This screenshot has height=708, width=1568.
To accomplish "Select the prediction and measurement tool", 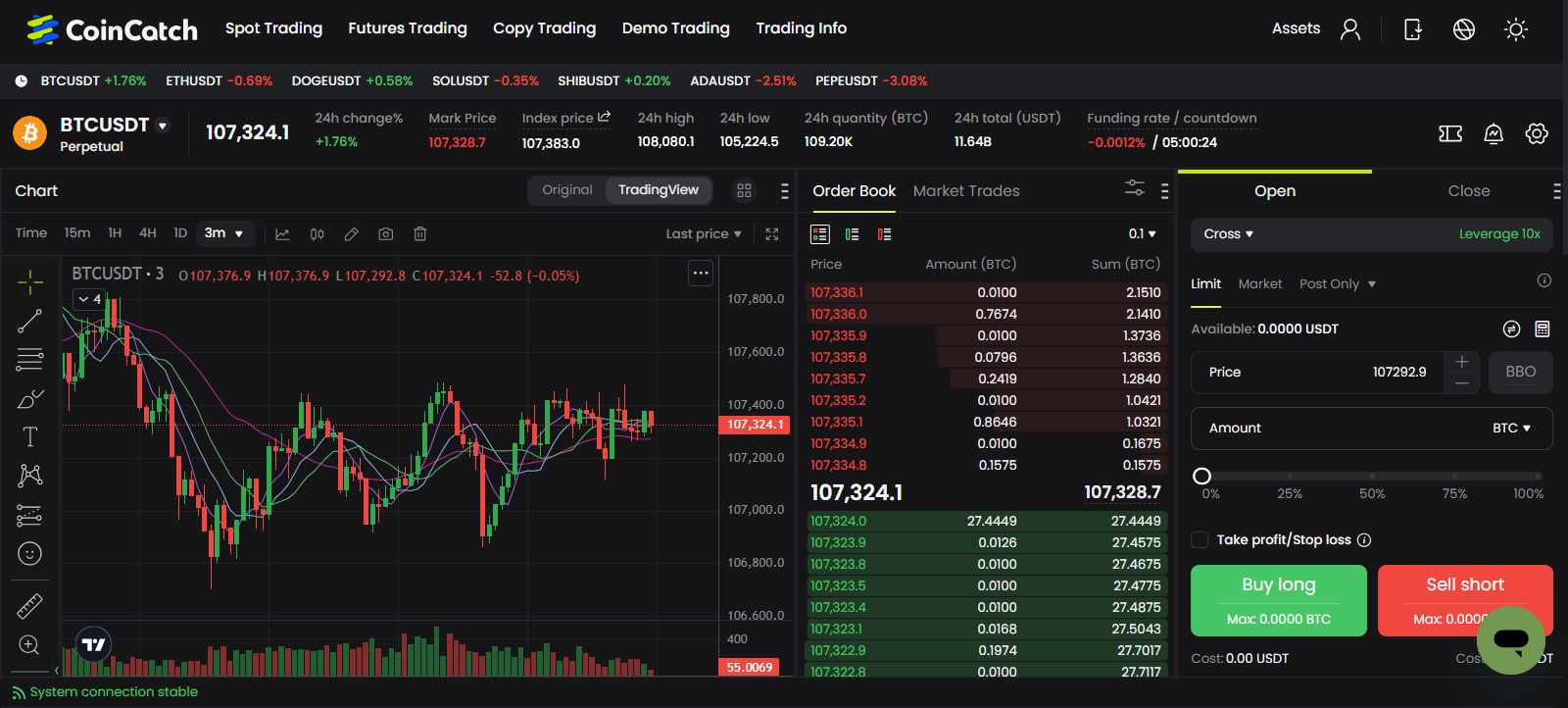I will click(30, 515).
